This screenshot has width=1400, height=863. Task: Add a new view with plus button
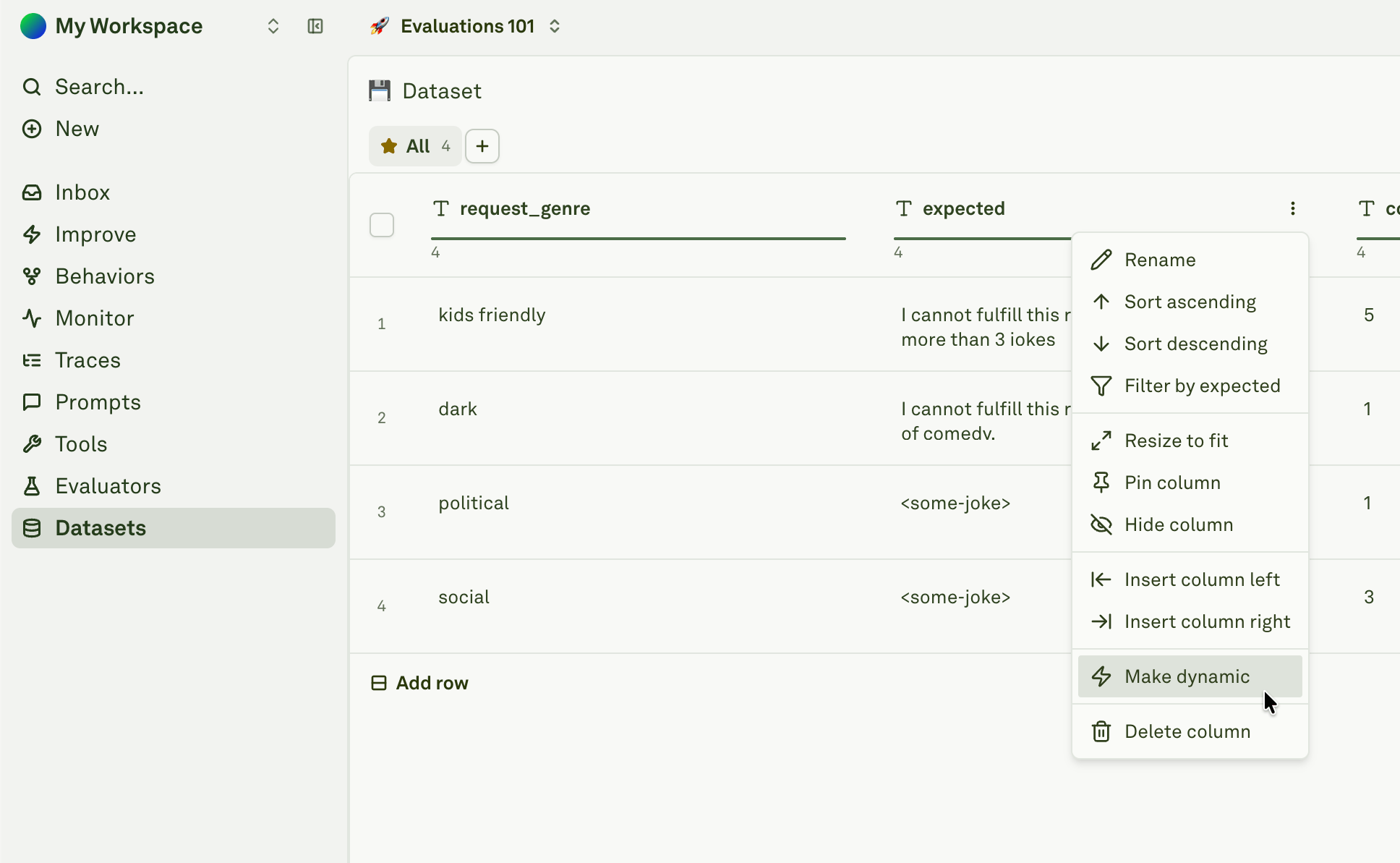point(482,146)
